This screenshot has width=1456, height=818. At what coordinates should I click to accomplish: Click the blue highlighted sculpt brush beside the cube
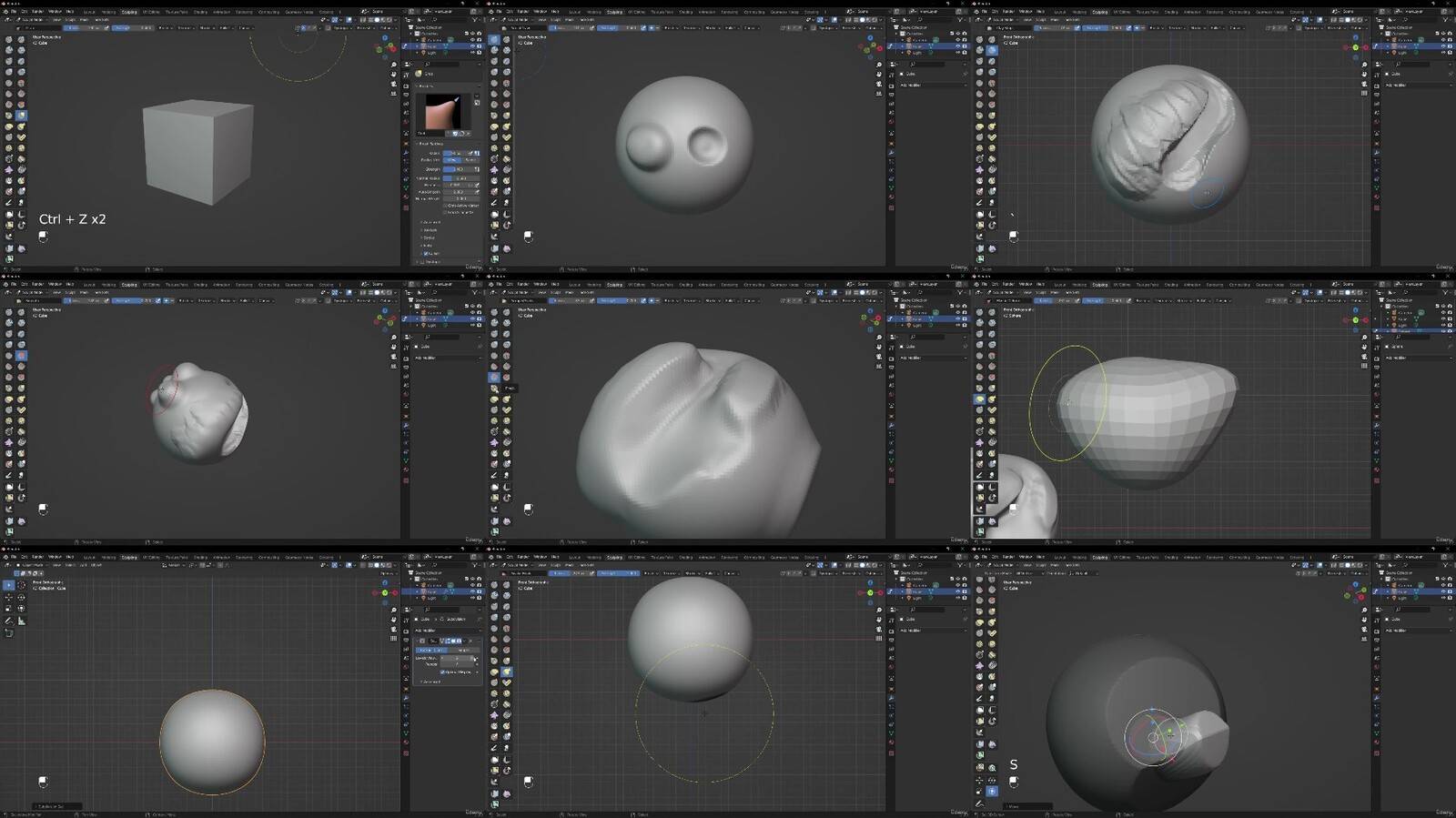(21, 116)
